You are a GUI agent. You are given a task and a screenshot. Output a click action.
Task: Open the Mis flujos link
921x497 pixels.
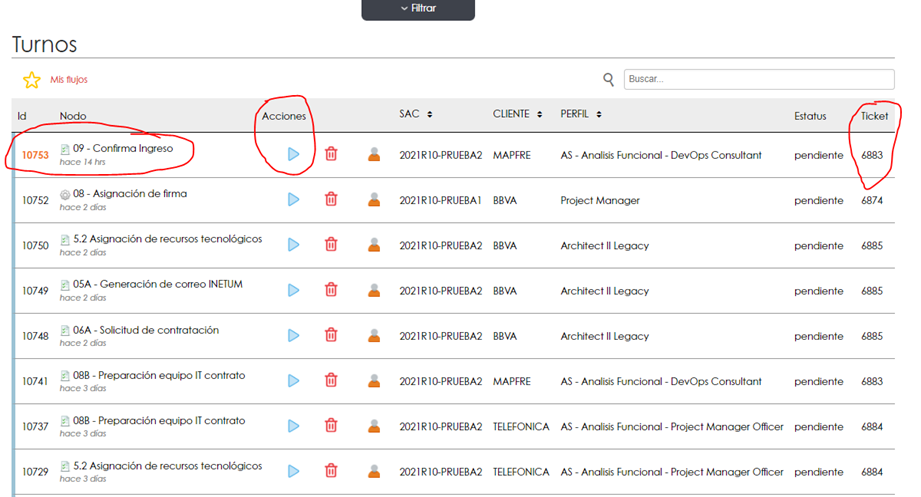69,79
